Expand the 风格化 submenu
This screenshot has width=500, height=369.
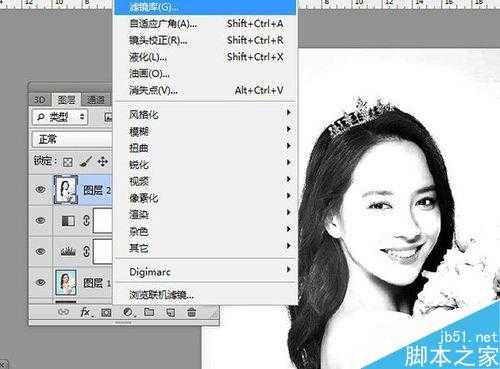click(205, 114)
